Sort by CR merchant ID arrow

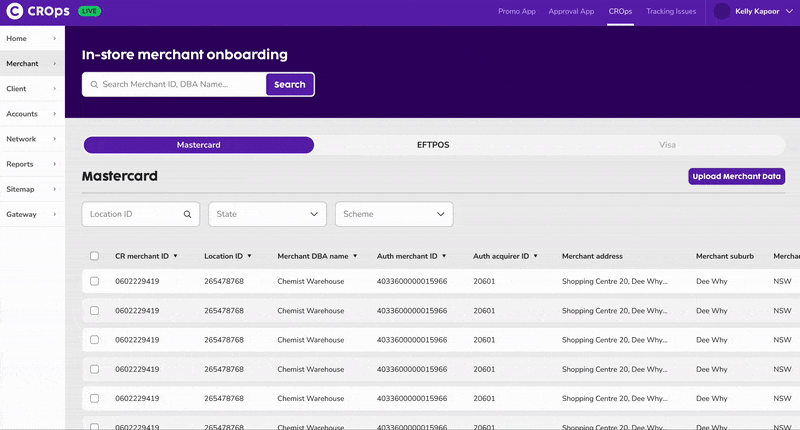[175, 256]
